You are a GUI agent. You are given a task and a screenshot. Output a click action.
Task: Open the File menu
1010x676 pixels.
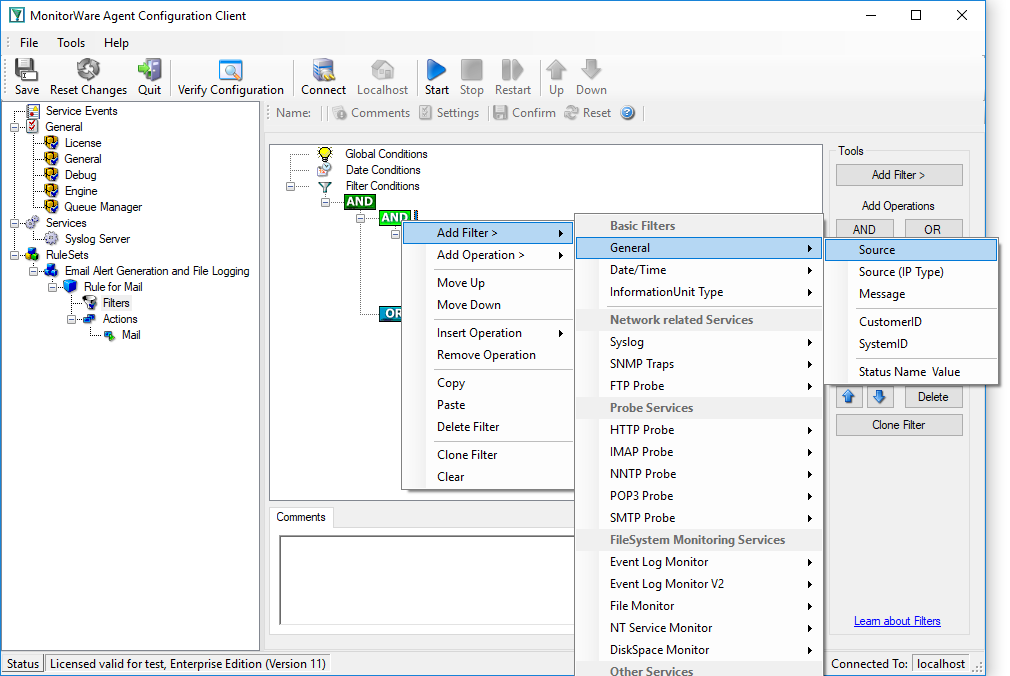[x=29, y=43]
